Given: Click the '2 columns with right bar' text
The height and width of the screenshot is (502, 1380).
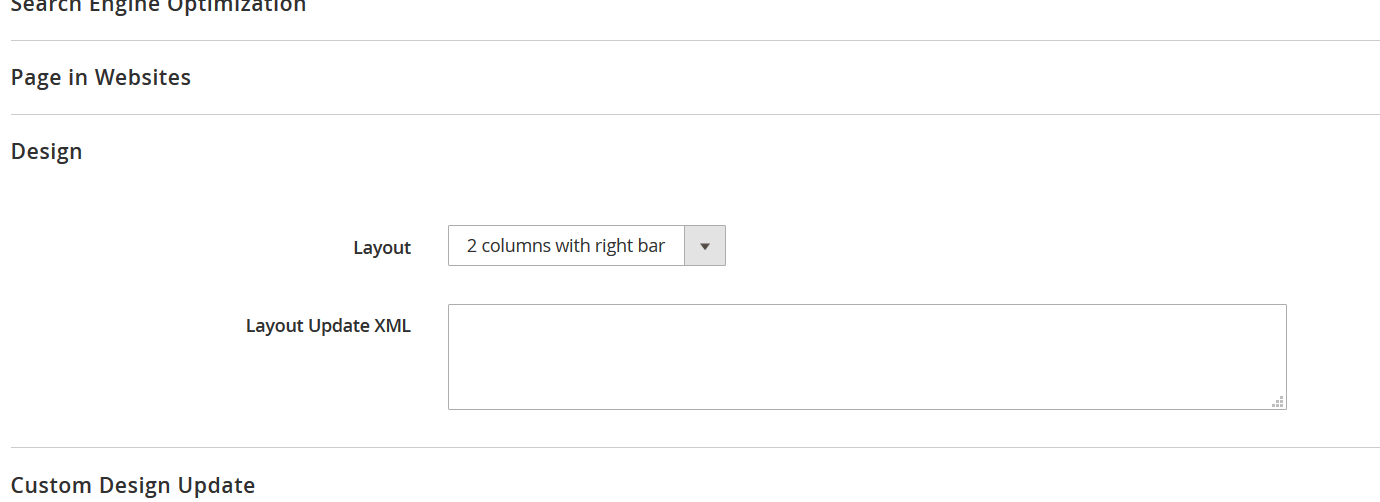Looking at the screenshot, I should (x=566, y=246).
